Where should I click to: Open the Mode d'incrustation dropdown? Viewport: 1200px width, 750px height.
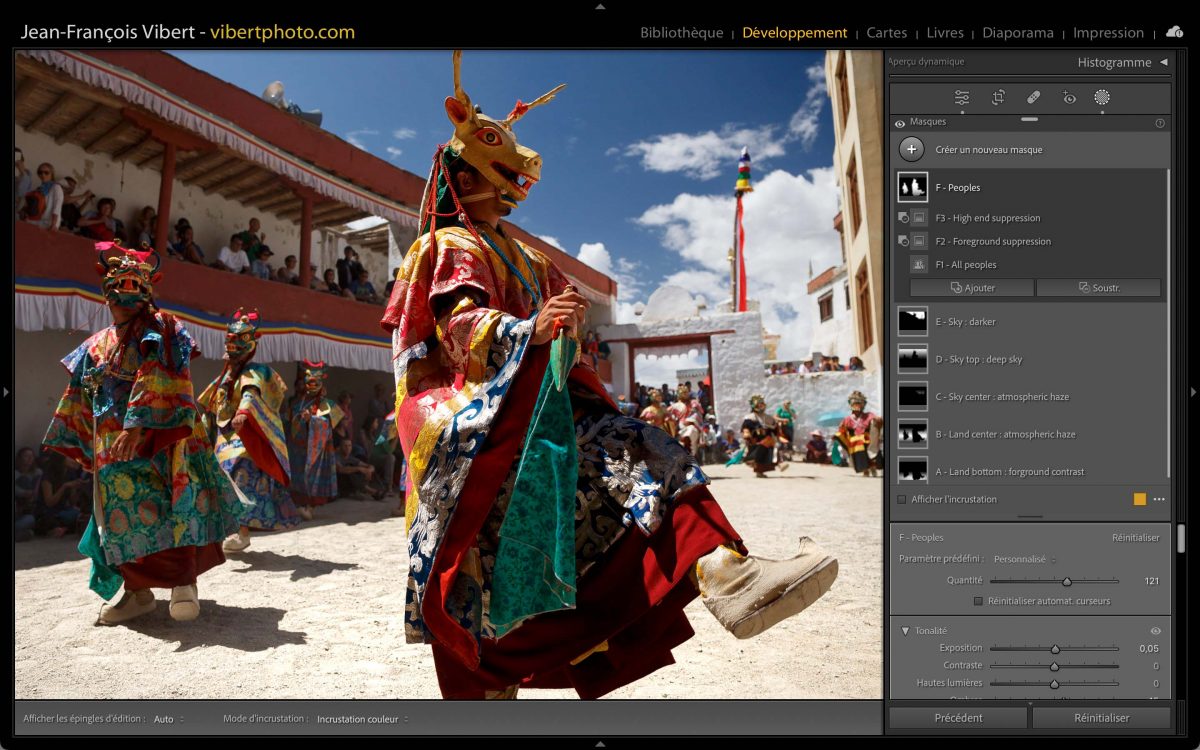362,719
